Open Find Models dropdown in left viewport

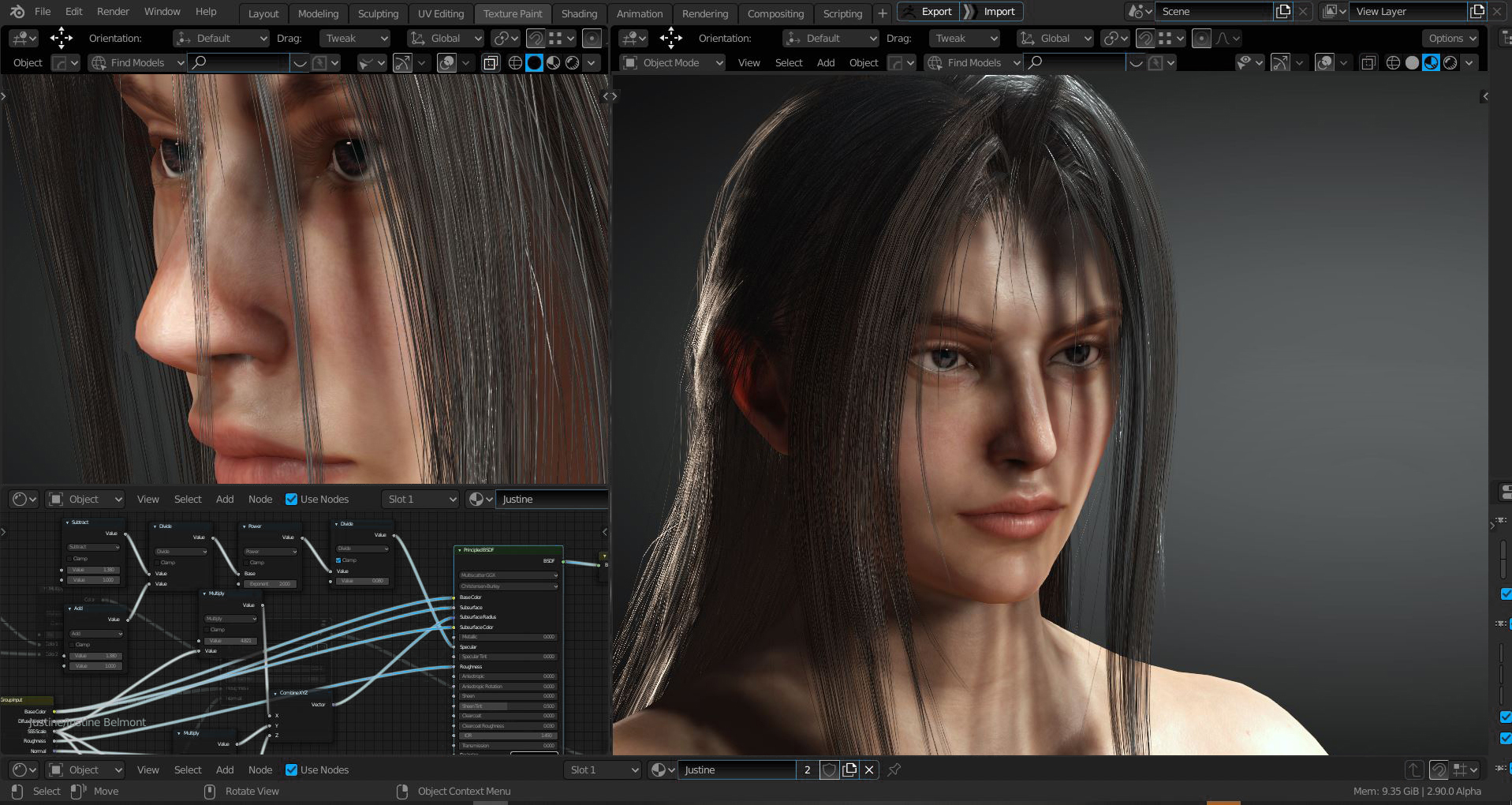click(x=137, y=62)
